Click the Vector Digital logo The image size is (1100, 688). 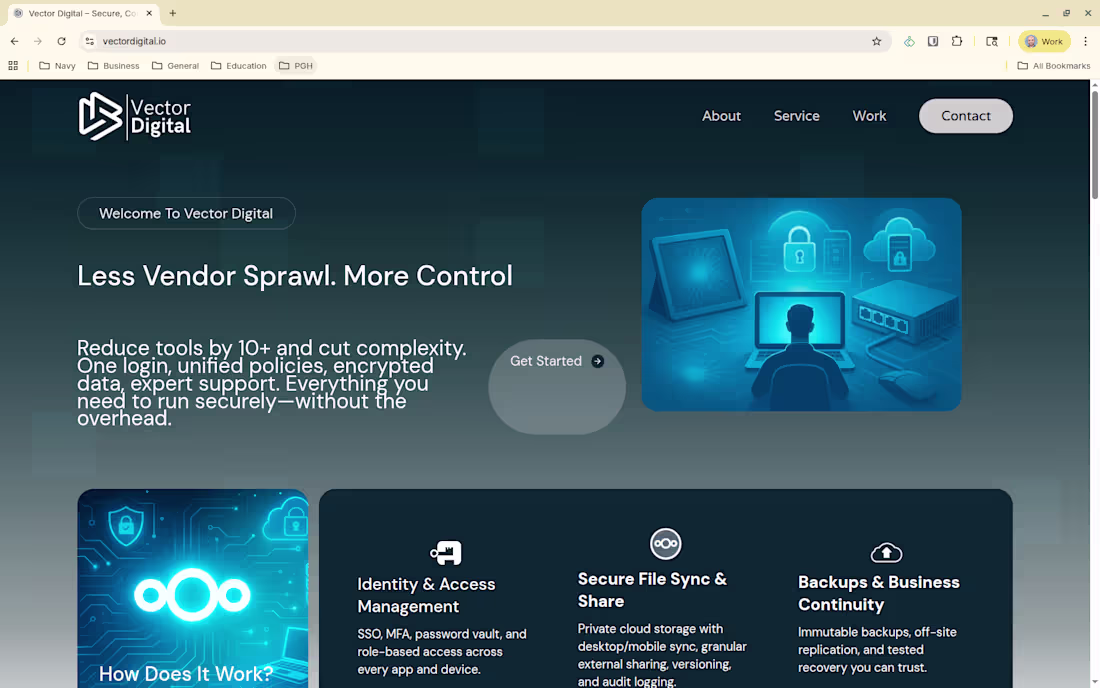pyautogui.click(x=135, y=116)
